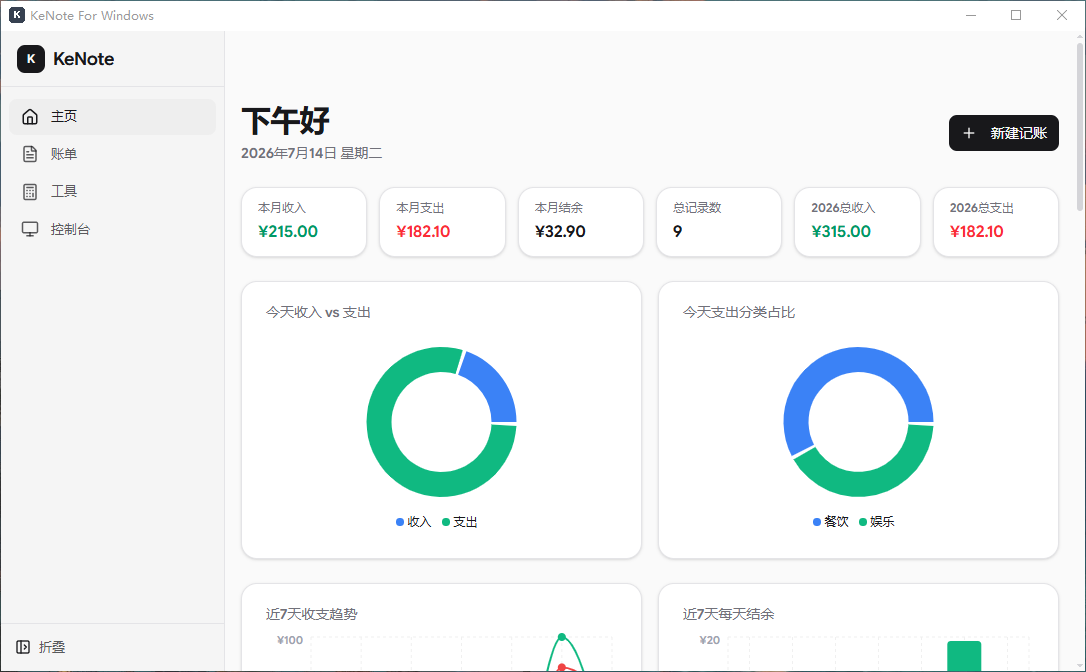
Task: Select the 总记录数 card showing 9
Action: tap(719, 222)
